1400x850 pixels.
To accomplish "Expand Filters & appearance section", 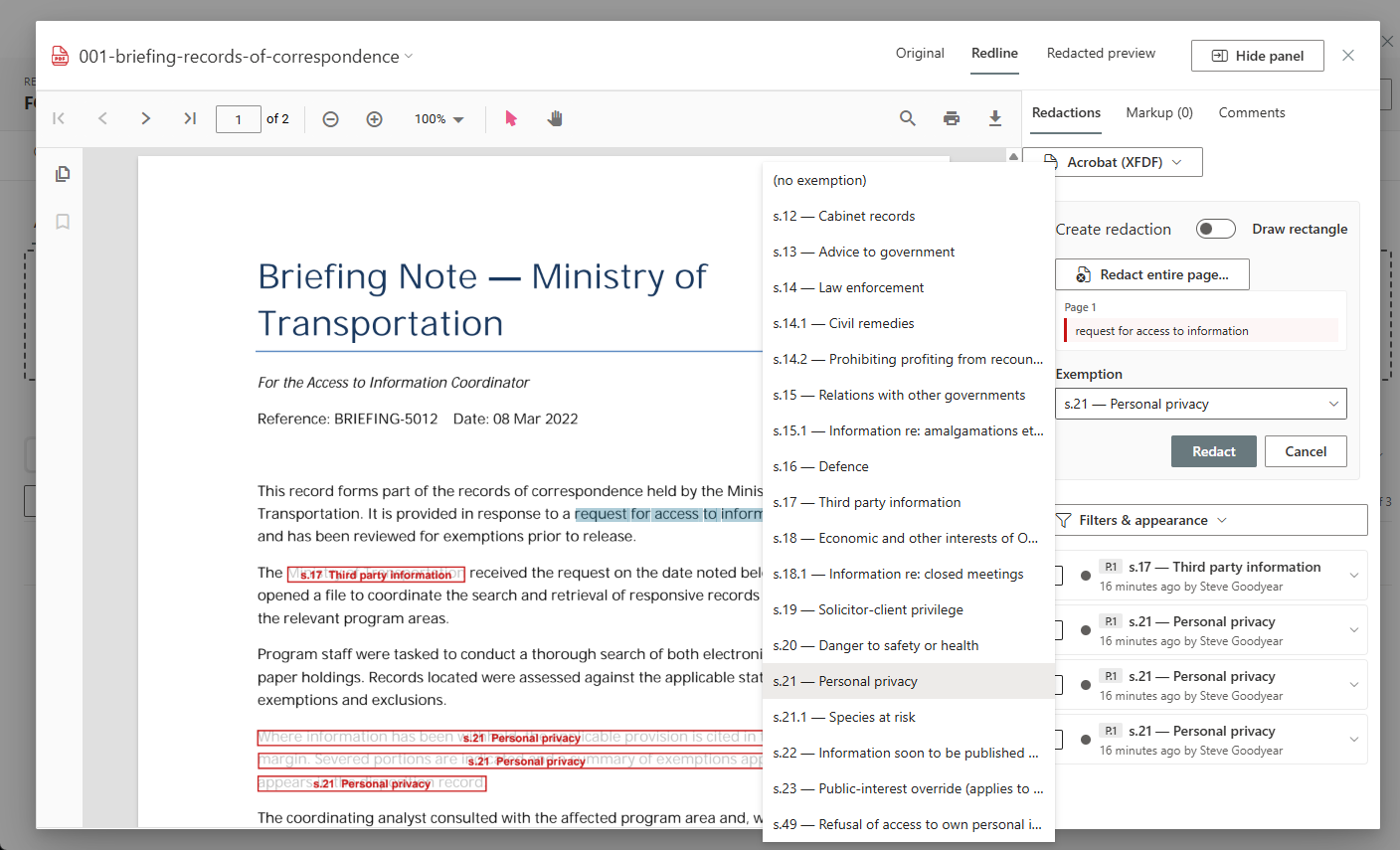I will [x=1211, y=520].
